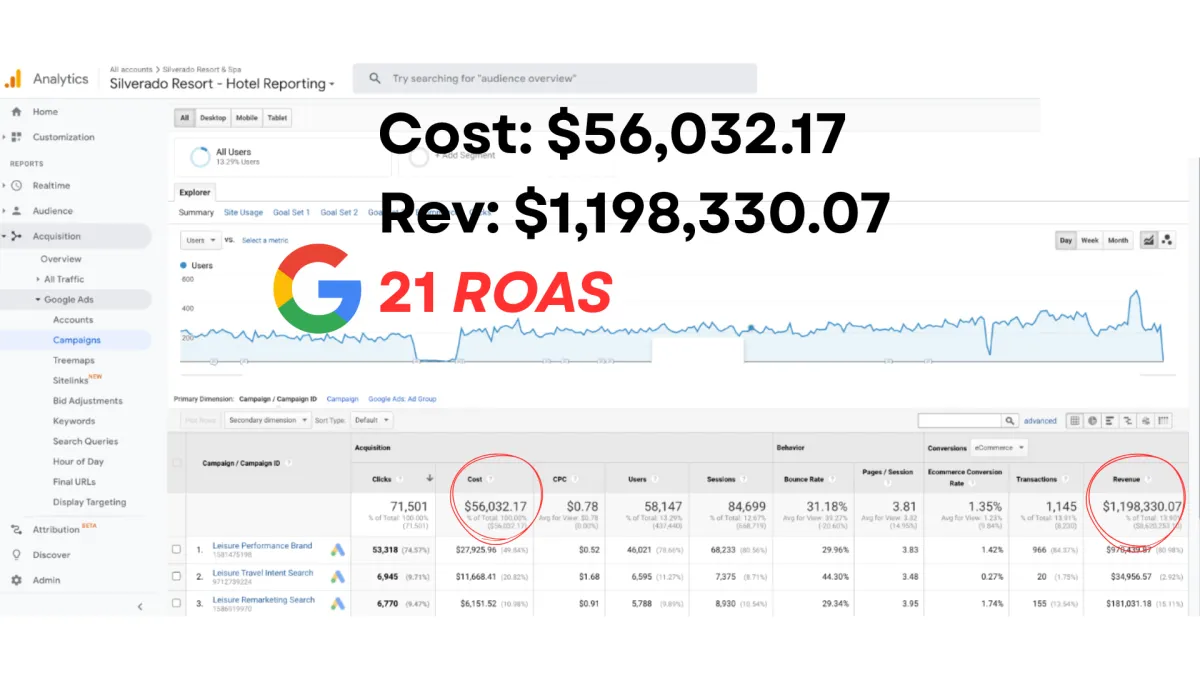Click the Realtime clock icon

[x=16, y=185]
